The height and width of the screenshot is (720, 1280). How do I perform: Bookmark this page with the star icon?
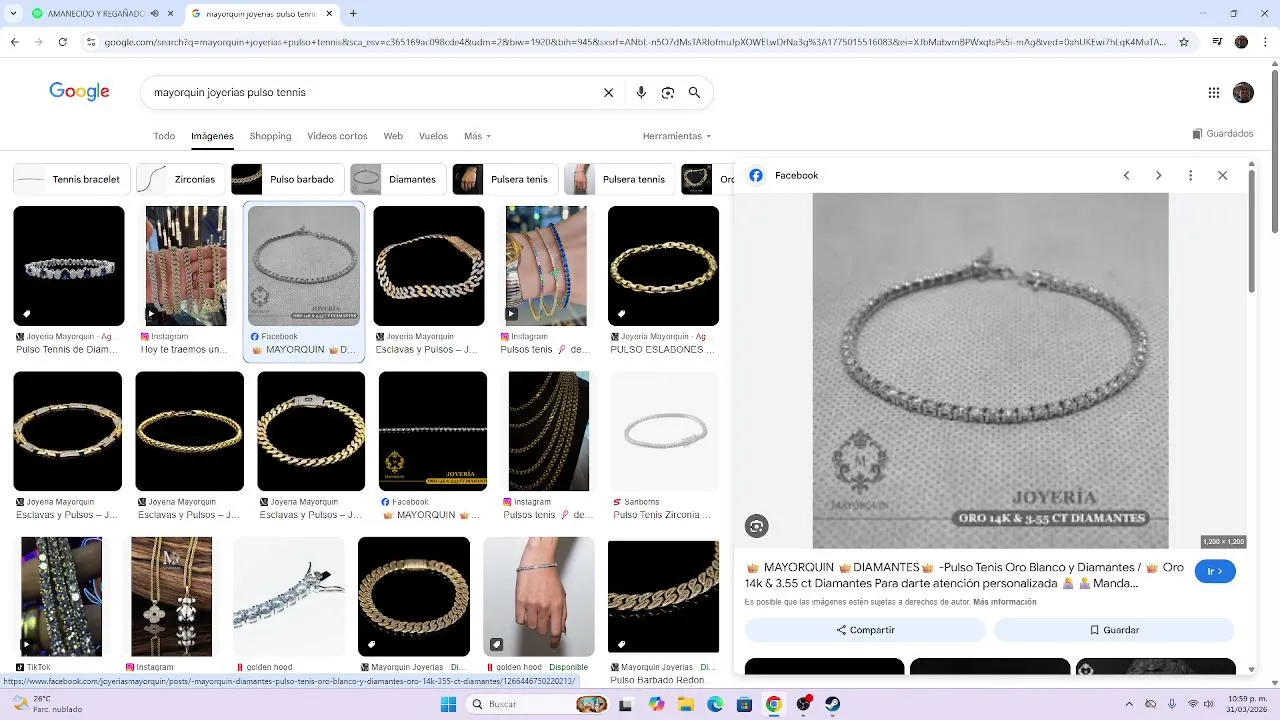pyautogui.click(x=1184, y=42)
